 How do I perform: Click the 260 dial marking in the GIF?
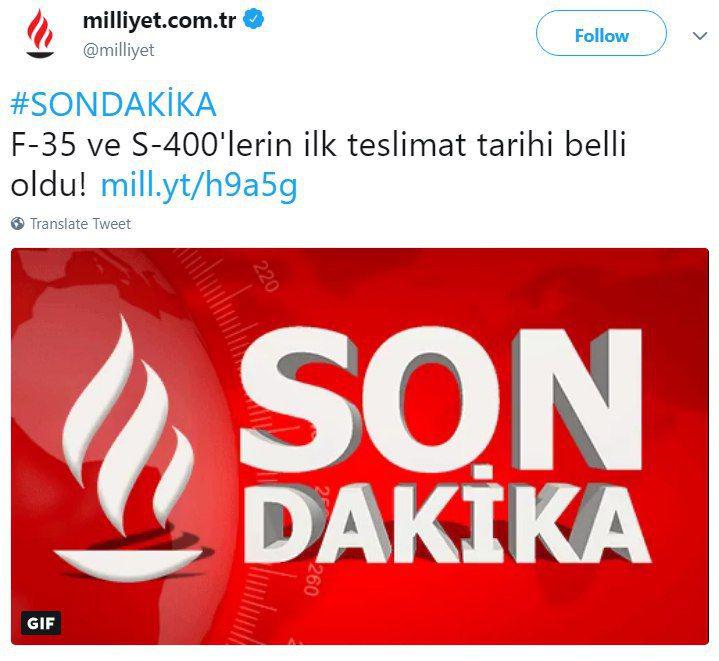click(313, 578)
